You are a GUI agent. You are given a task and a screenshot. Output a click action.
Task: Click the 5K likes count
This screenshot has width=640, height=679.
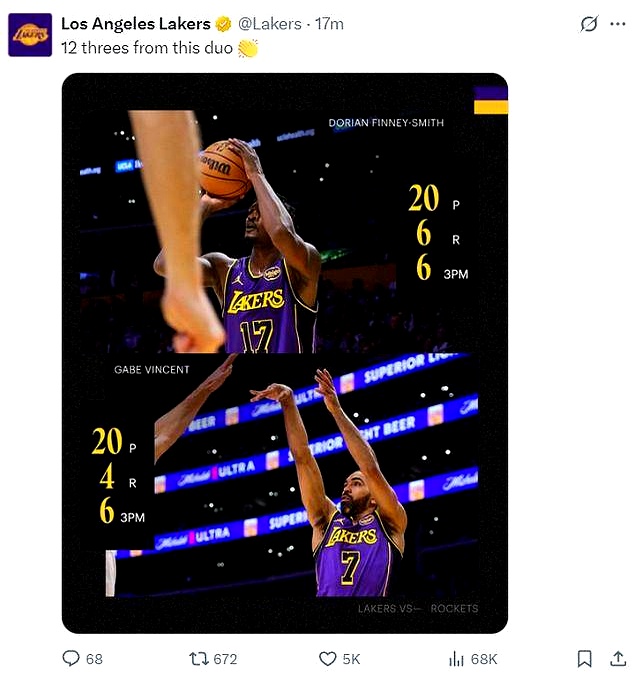click(x=351, y=659)
